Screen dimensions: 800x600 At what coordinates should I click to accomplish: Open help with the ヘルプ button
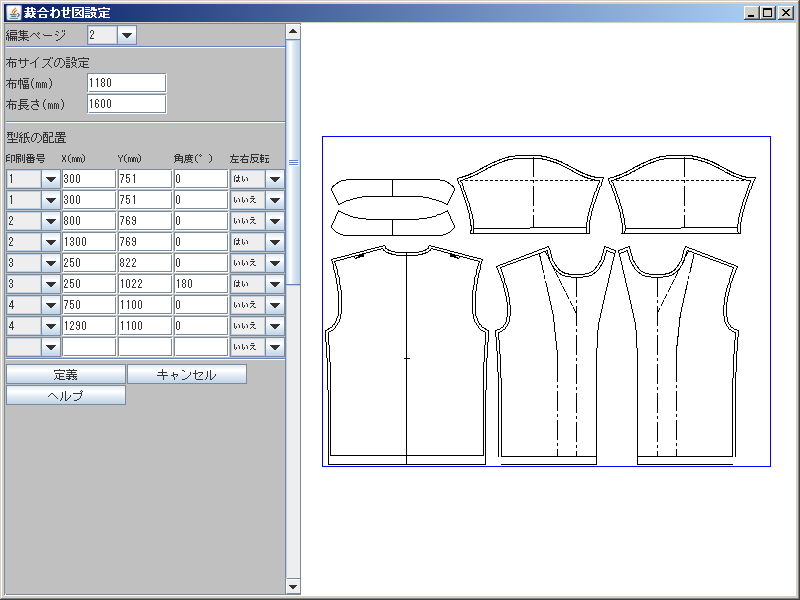point(66,395)
